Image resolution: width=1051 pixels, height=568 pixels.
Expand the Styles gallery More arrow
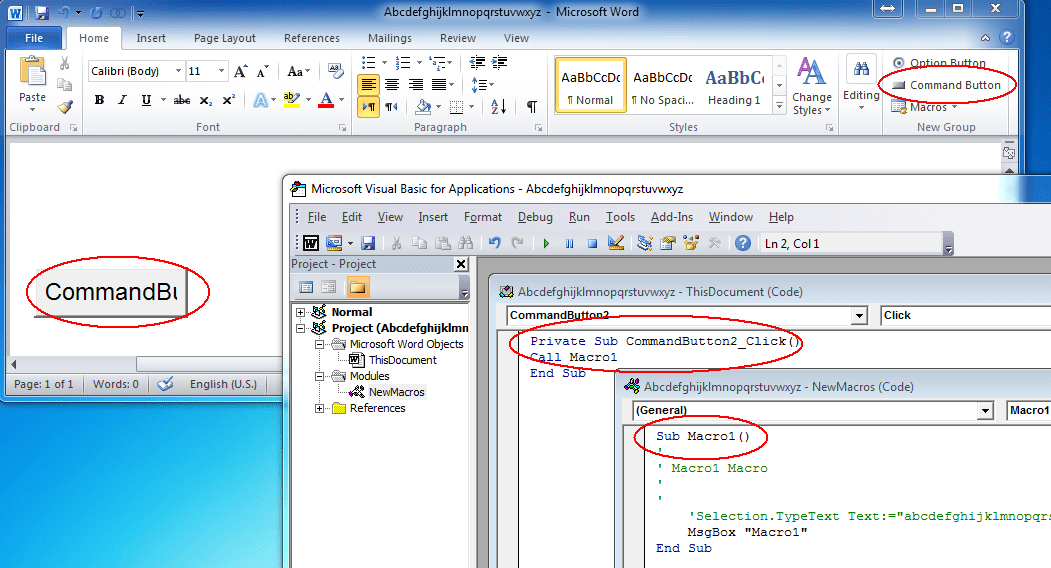780,105
